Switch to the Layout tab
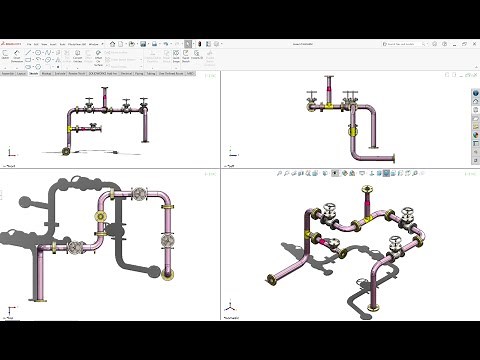The image size is (480, 360). (21, 73)
